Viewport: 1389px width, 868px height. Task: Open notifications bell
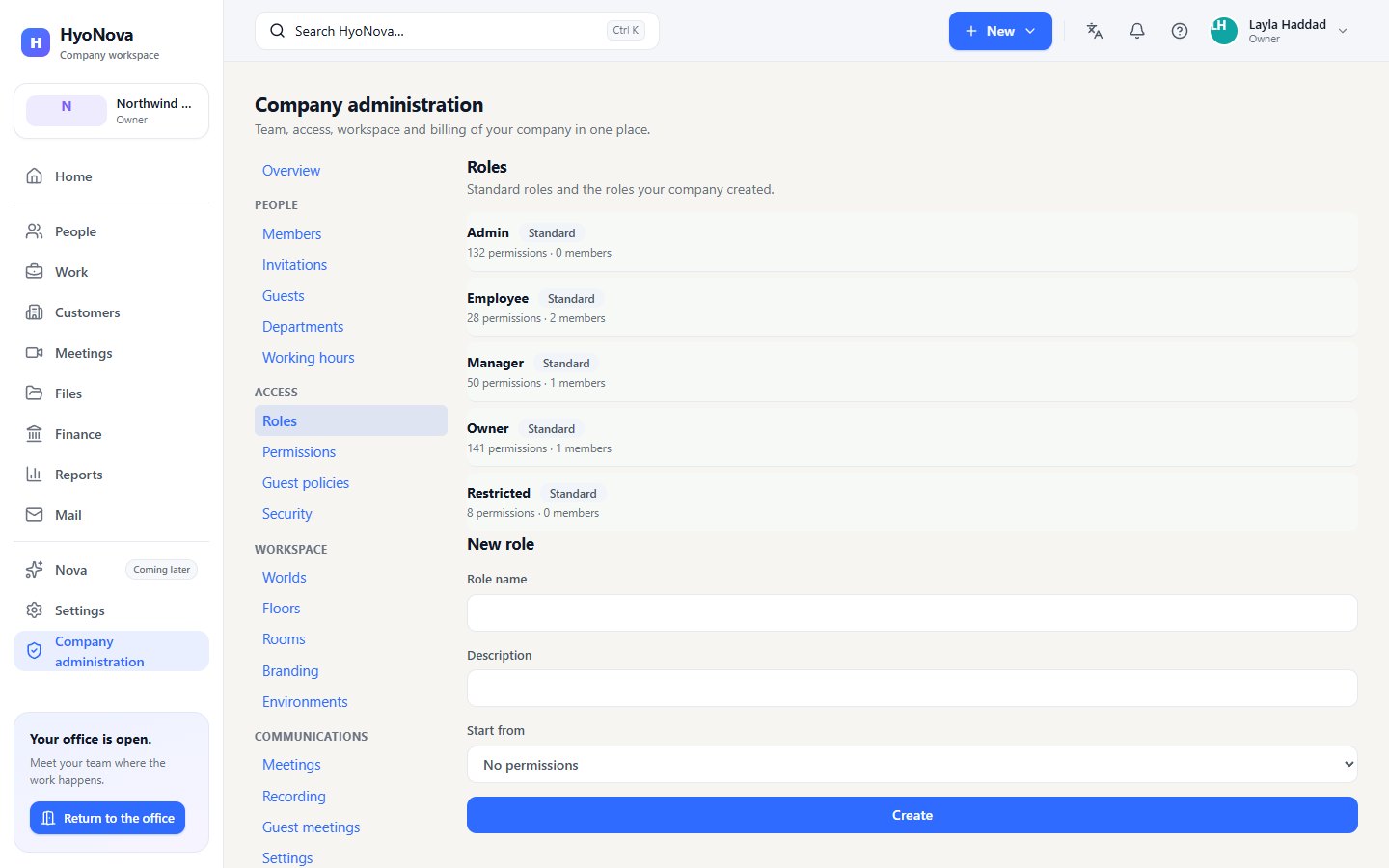pyautogui.click(x=1137, y=31)
